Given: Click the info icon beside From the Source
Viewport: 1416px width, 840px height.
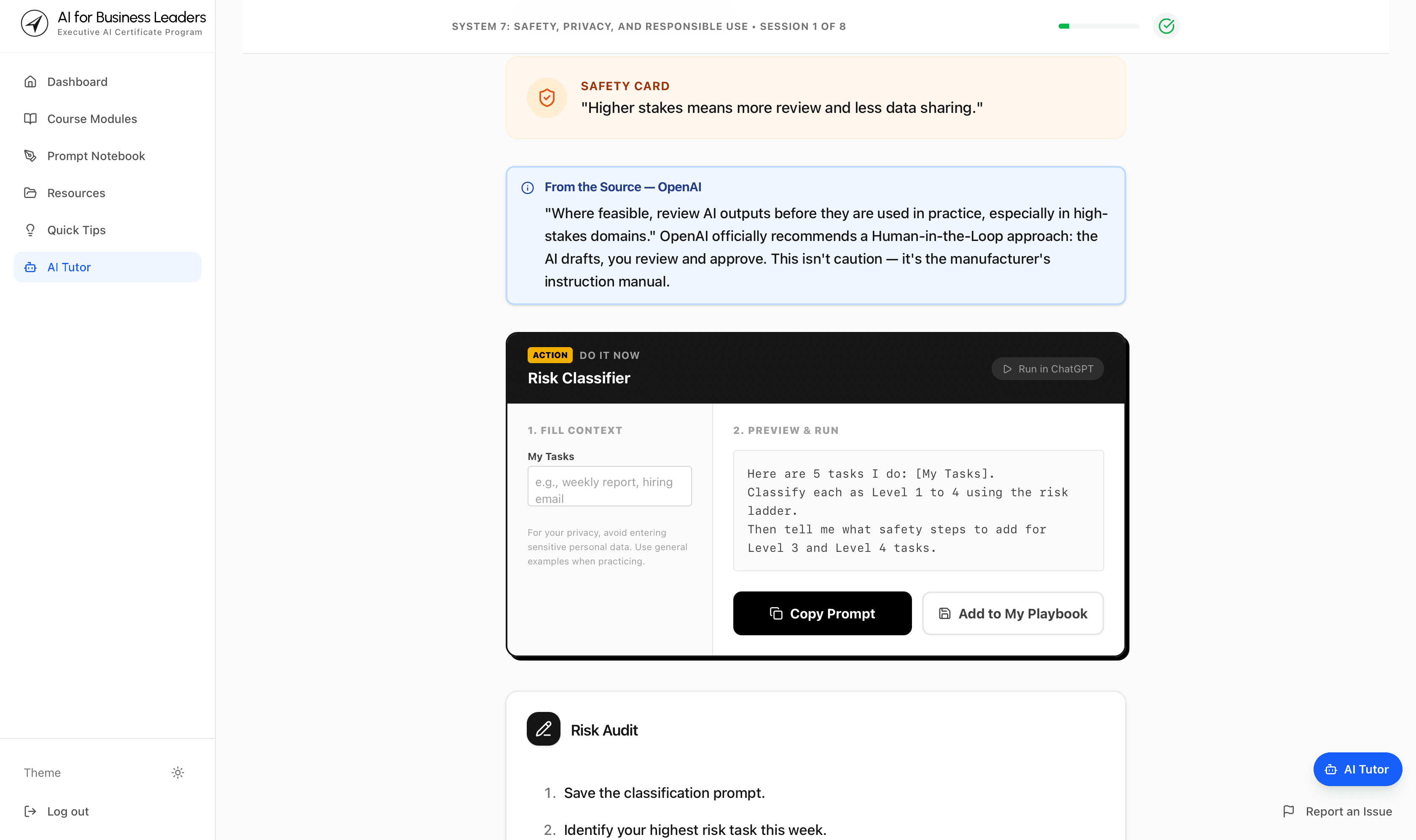Looking at the screenshot, I should (528, 188).
